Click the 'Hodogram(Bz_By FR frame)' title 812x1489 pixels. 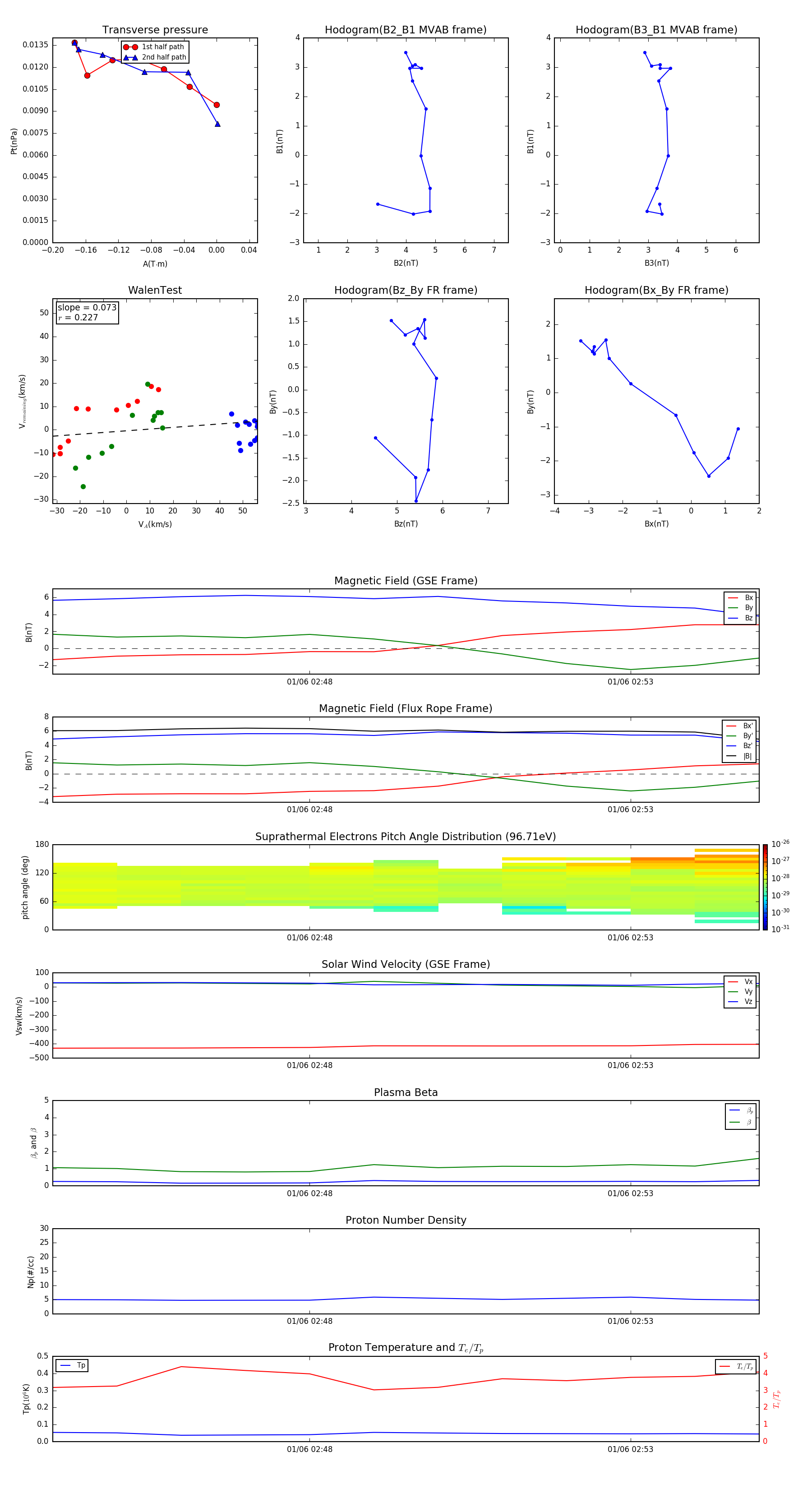point(406,290)
